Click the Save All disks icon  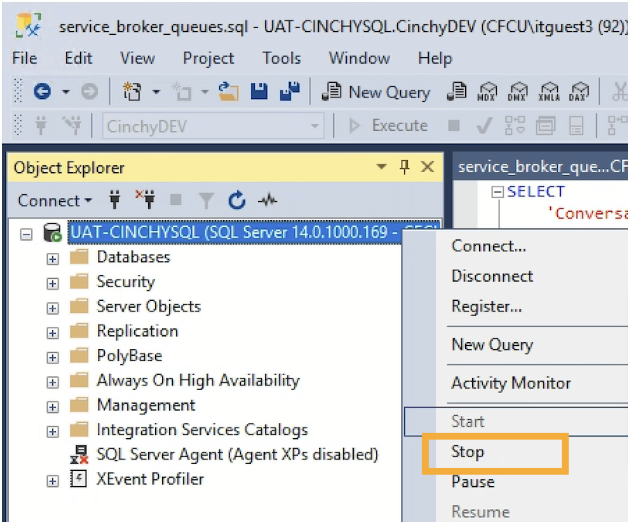[290, 92]
